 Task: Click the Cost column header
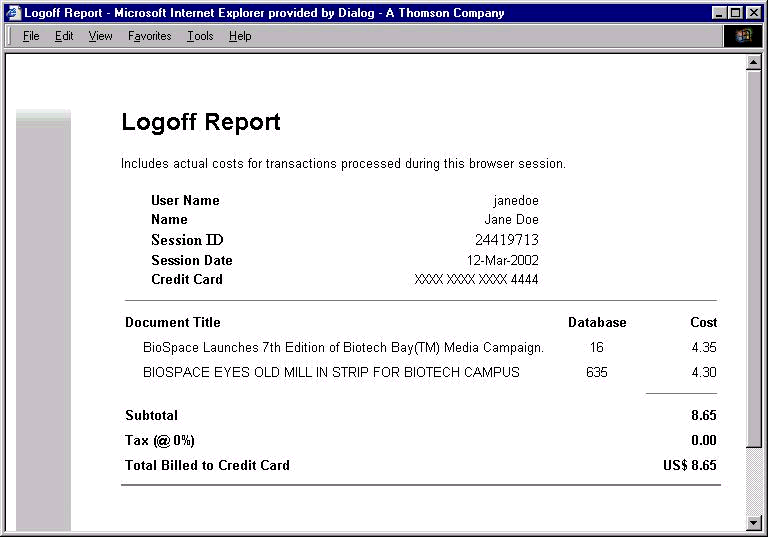704,322
